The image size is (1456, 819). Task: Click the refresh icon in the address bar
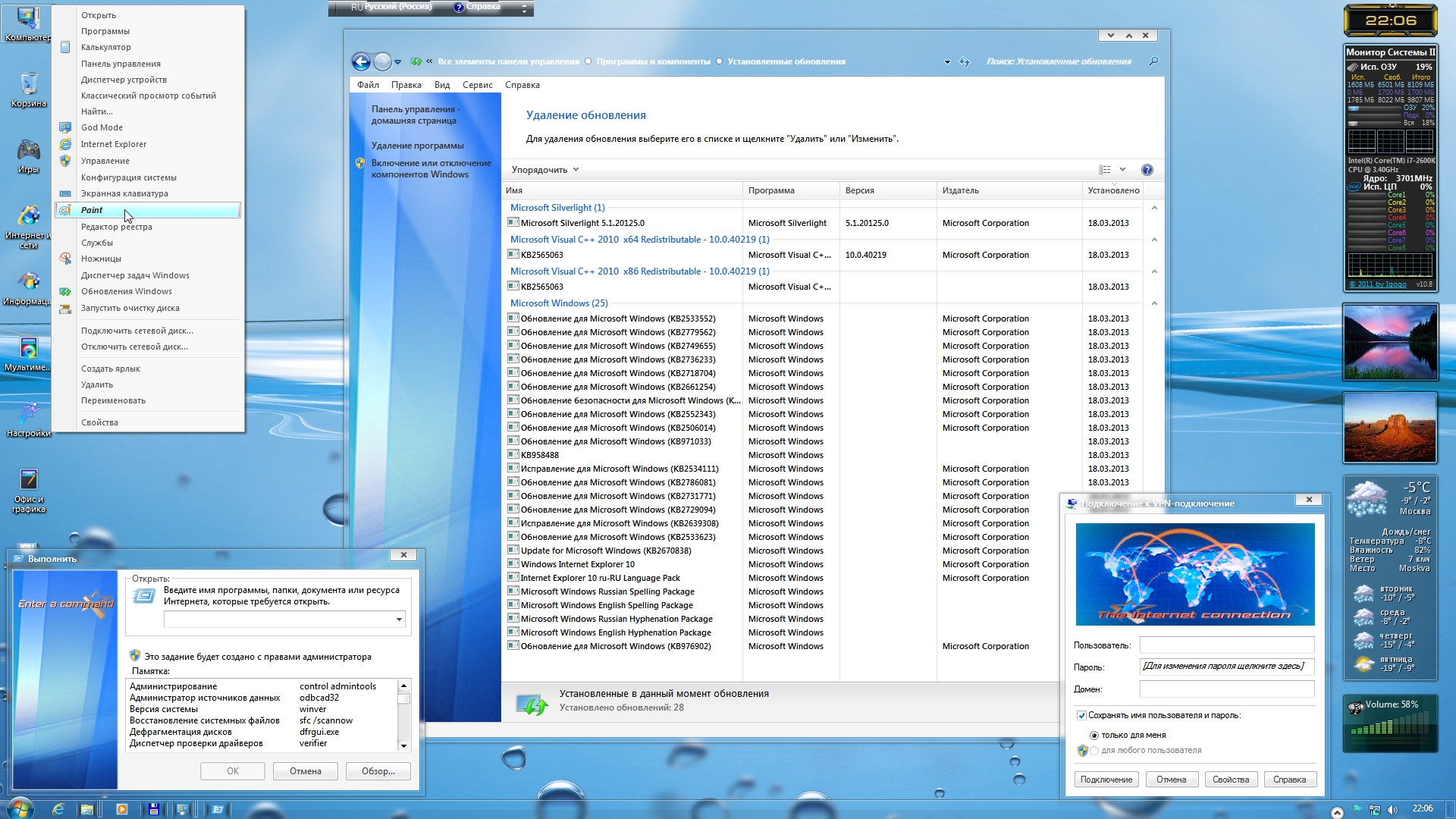tap(965, 61)
